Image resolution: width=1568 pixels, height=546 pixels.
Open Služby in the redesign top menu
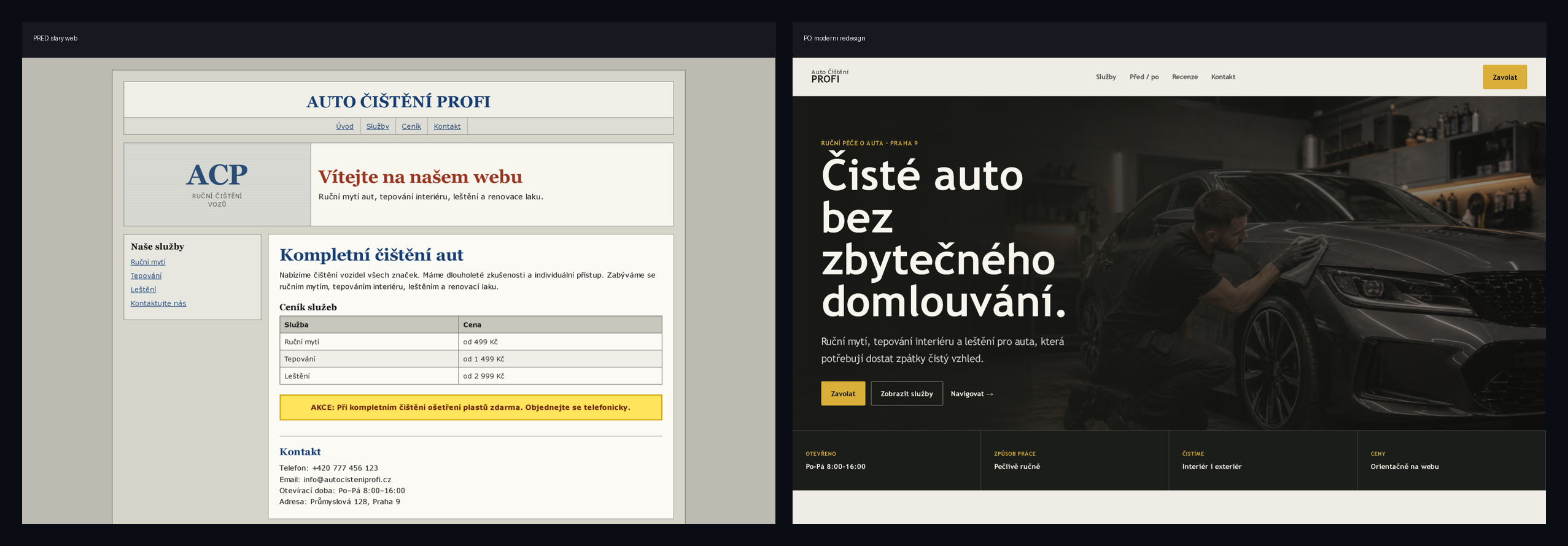[1106, 77]
